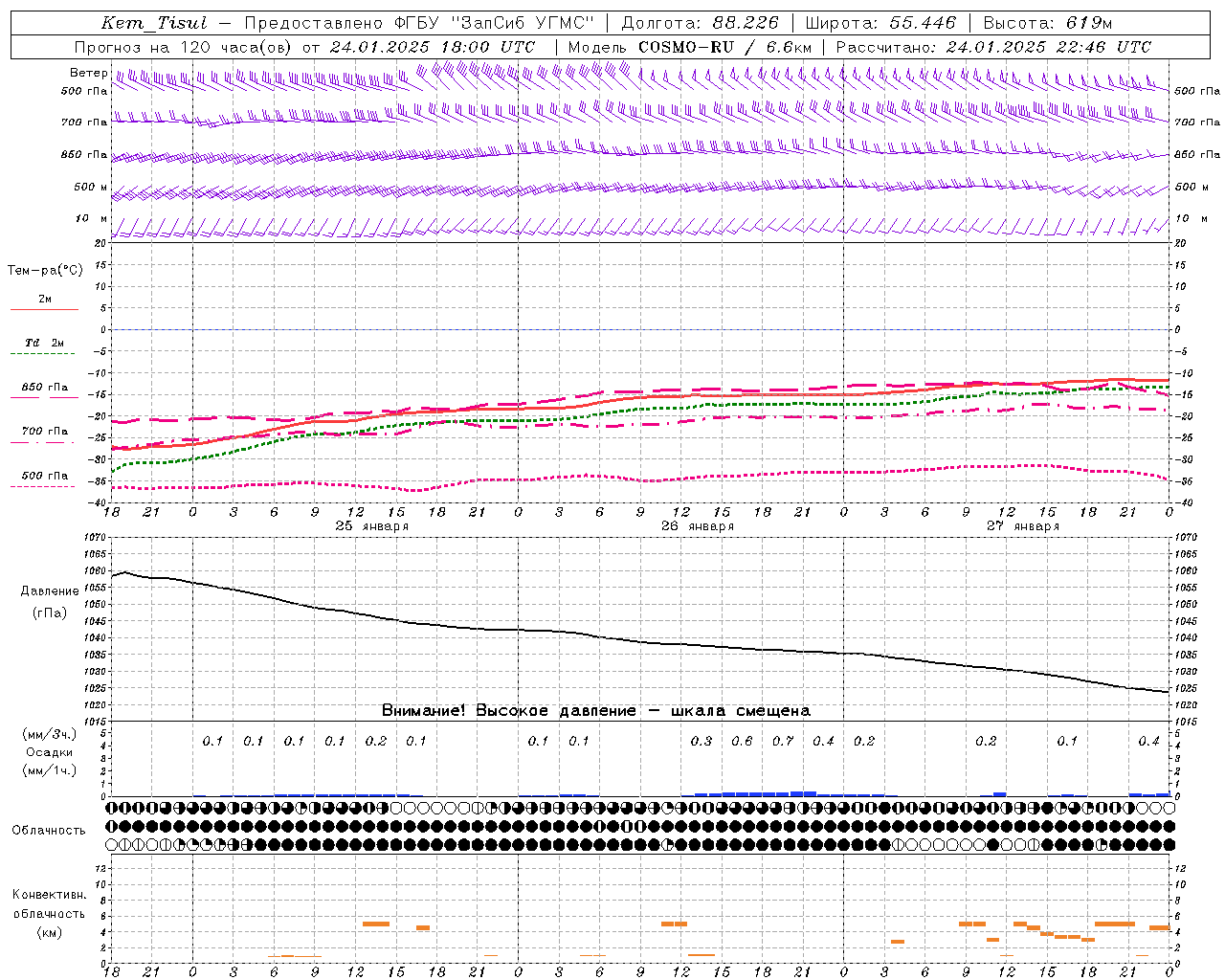Click the Облачность cloudiness label
This screenshot has height=980, width=1225.
49,831
